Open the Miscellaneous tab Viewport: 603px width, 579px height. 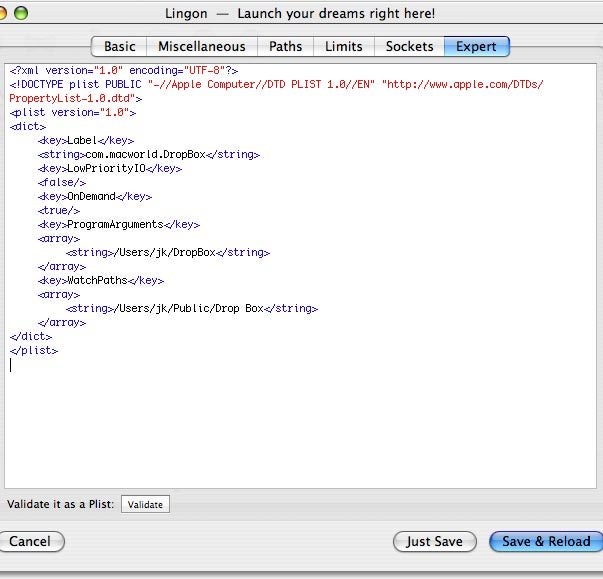[x=202, y=47]
